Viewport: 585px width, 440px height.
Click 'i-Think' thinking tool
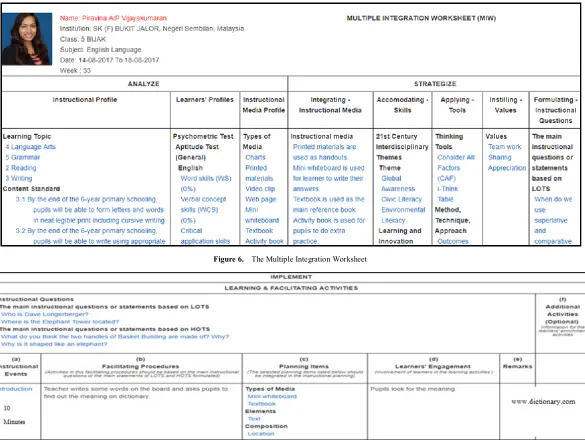click(448, 189)
